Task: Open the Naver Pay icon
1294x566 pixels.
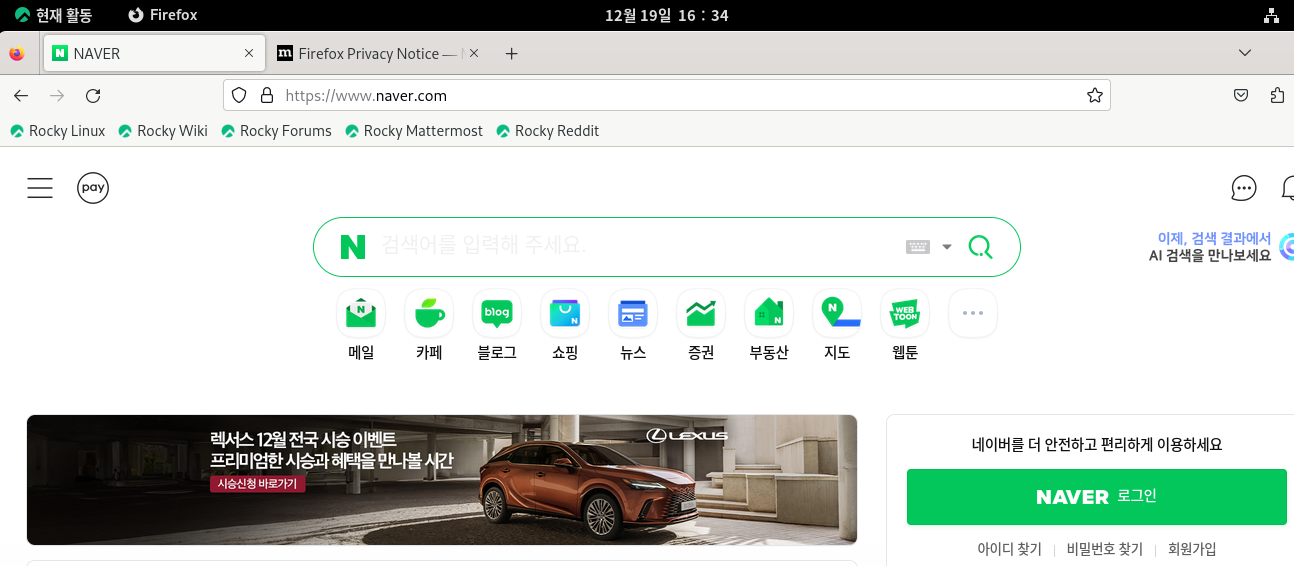Action: 93,187
